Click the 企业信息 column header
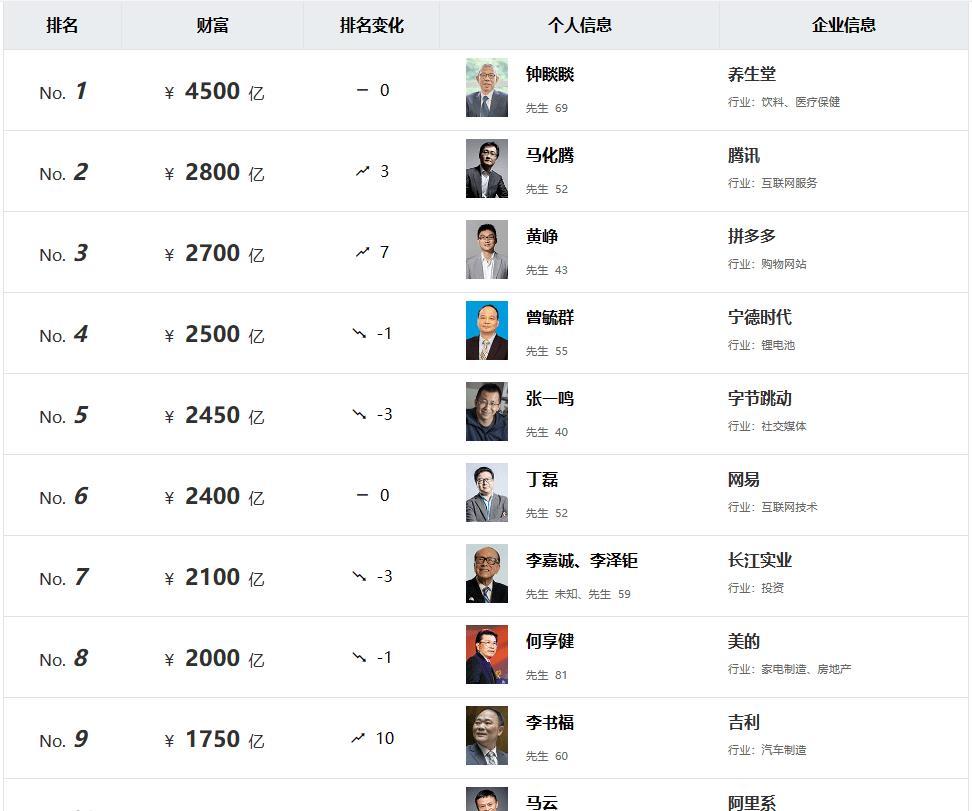 (x=844, y=25)
